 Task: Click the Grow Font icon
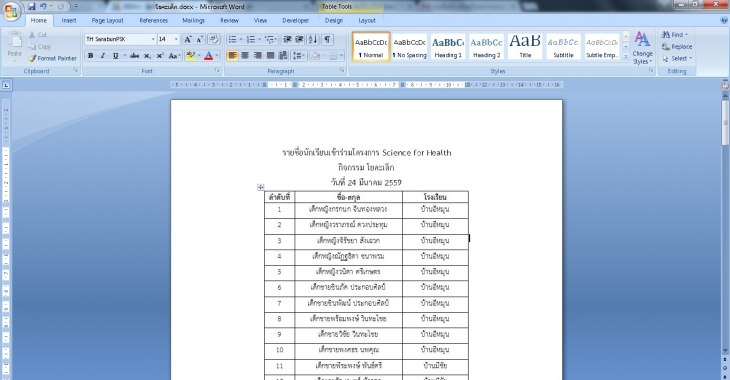pos(188,40)
